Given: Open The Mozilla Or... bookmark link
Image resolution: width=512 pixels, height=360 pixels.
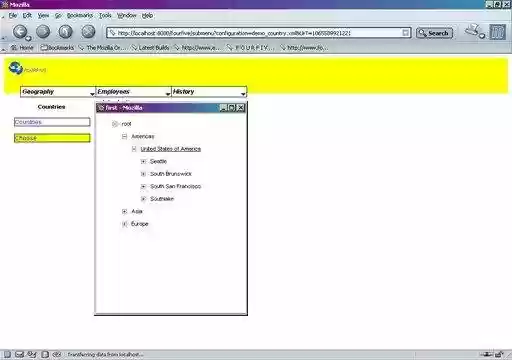Looking at the screenshot, I should click(x=103, y=48).
